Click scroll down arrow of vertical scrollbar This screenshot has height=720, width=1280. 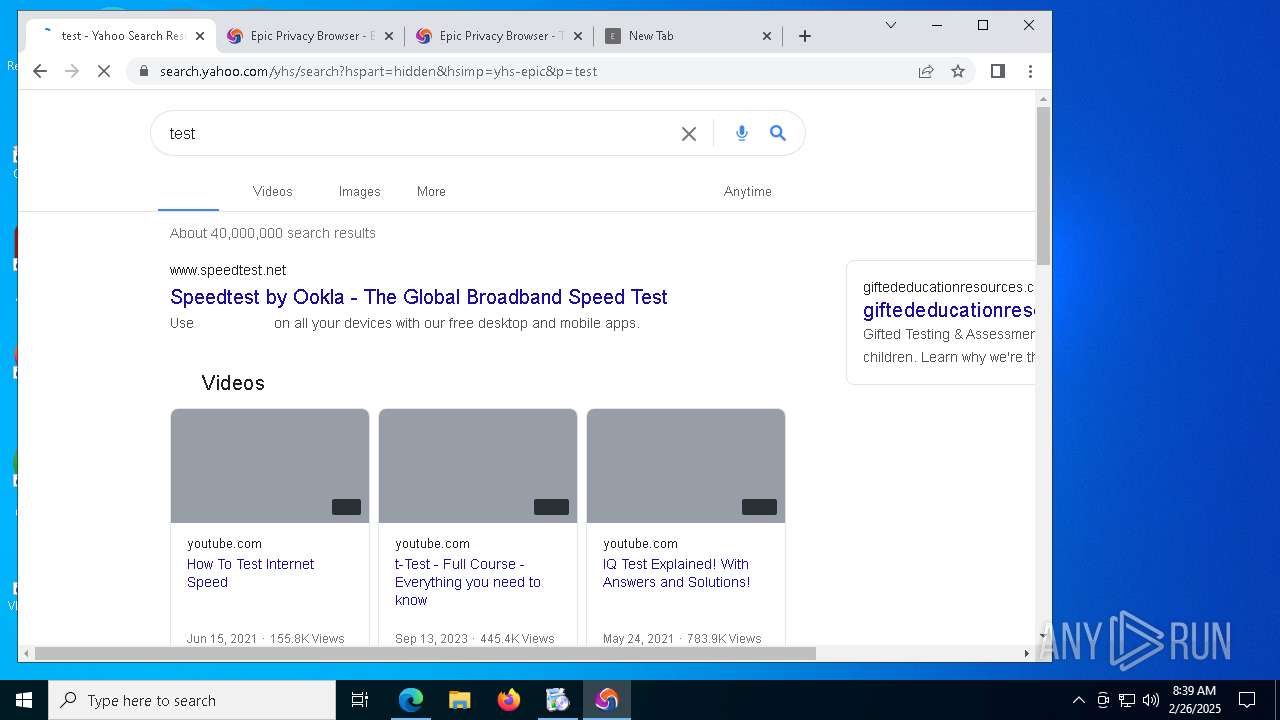[1043, 636]
